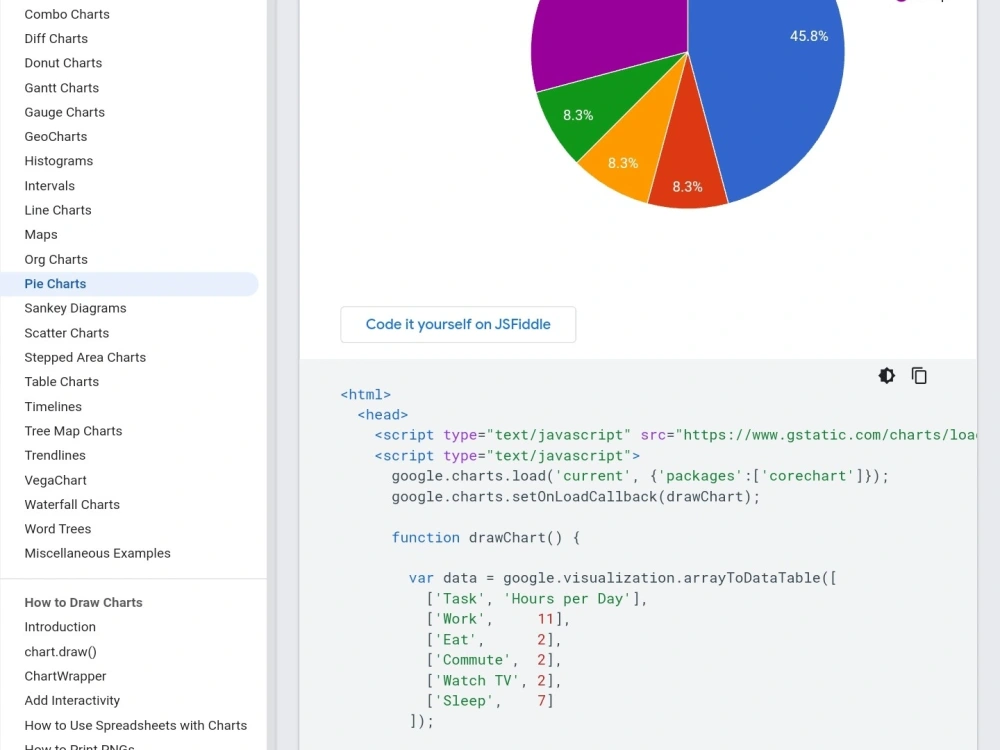Image resolution: width=1000 pixels, height=750 pixels.
Task: Select VegaChart in sidebar
Action: (x=55, y=480)
